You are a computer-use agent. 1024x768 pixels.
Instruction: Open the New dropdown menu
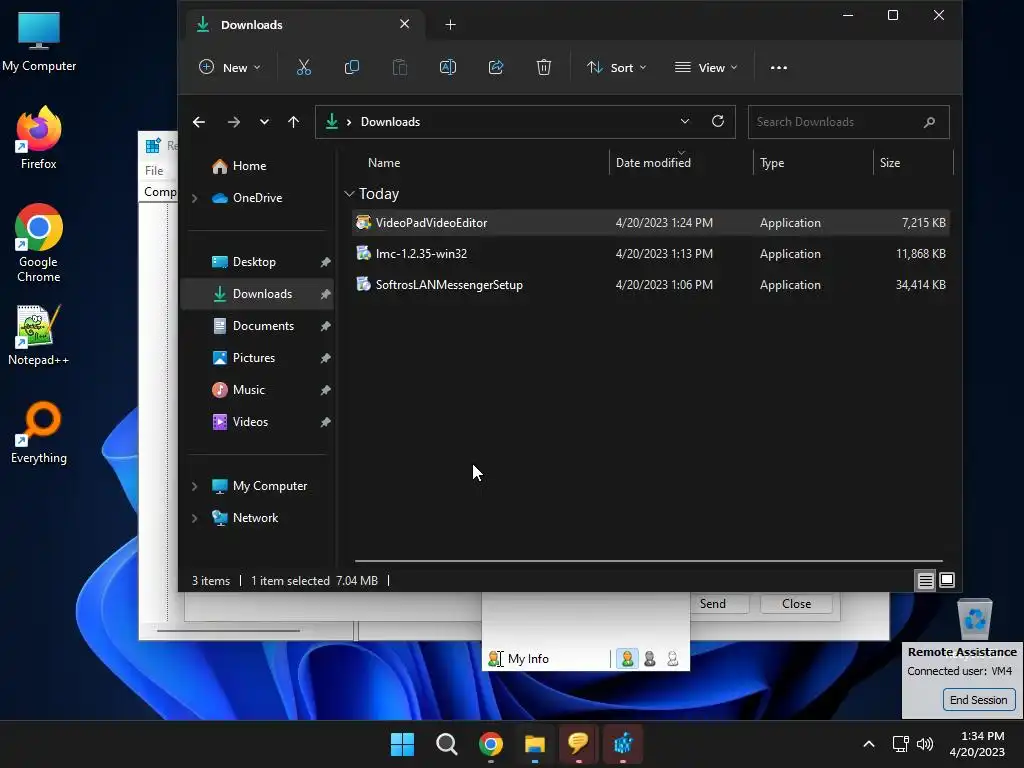click(230, 67)
